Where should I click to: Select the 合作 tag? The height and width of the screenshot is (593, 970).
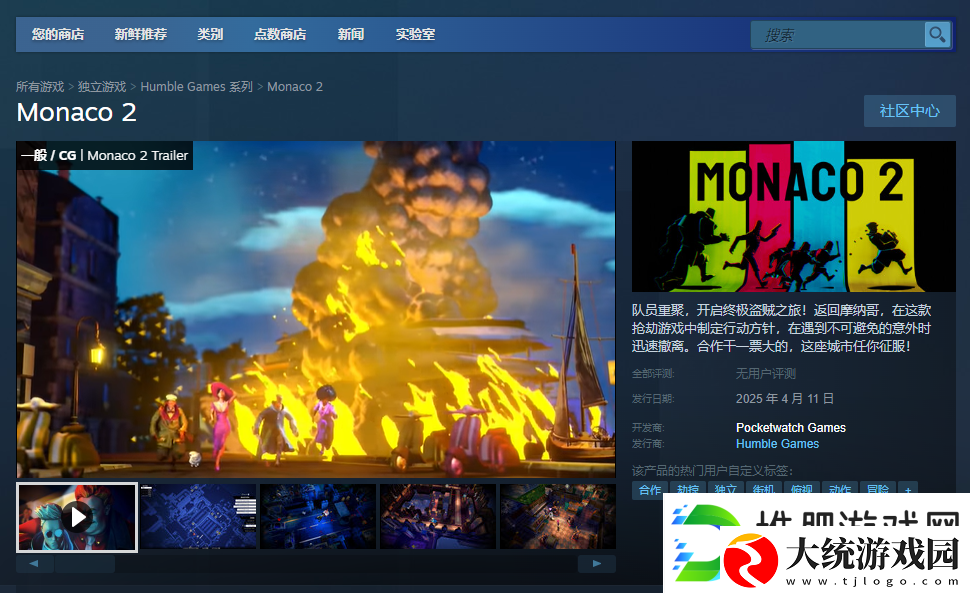coord(650,490)
